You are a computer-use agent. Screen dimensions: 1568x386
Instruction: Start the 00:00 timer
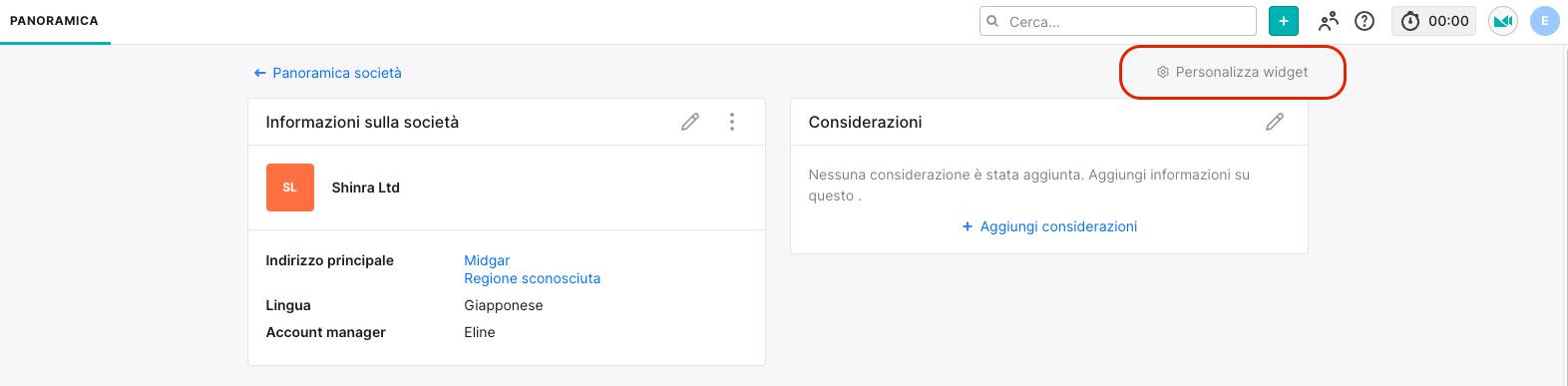(1433, 21)
